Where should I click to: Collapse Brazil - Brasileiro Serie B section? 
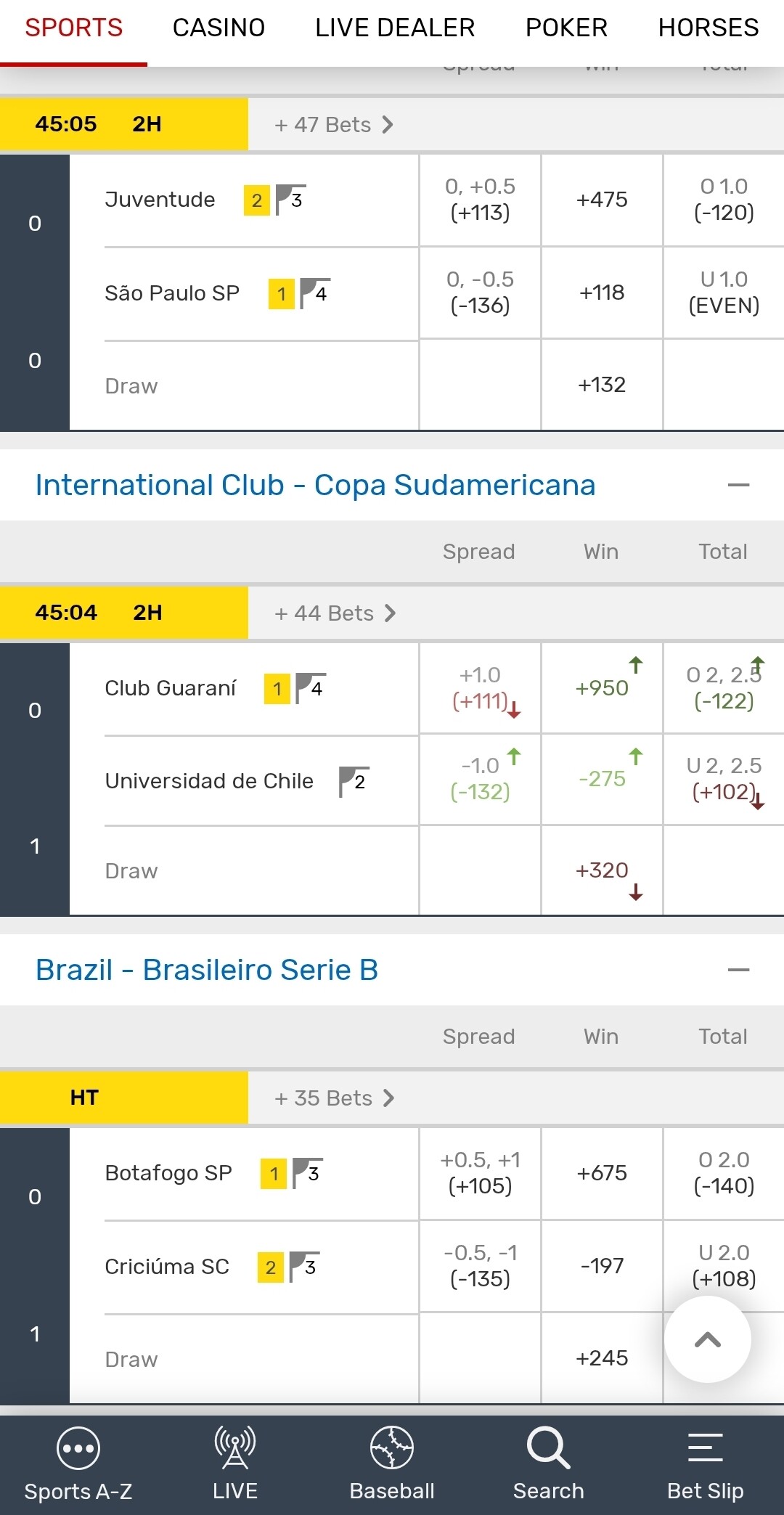(x=738, y=970)
